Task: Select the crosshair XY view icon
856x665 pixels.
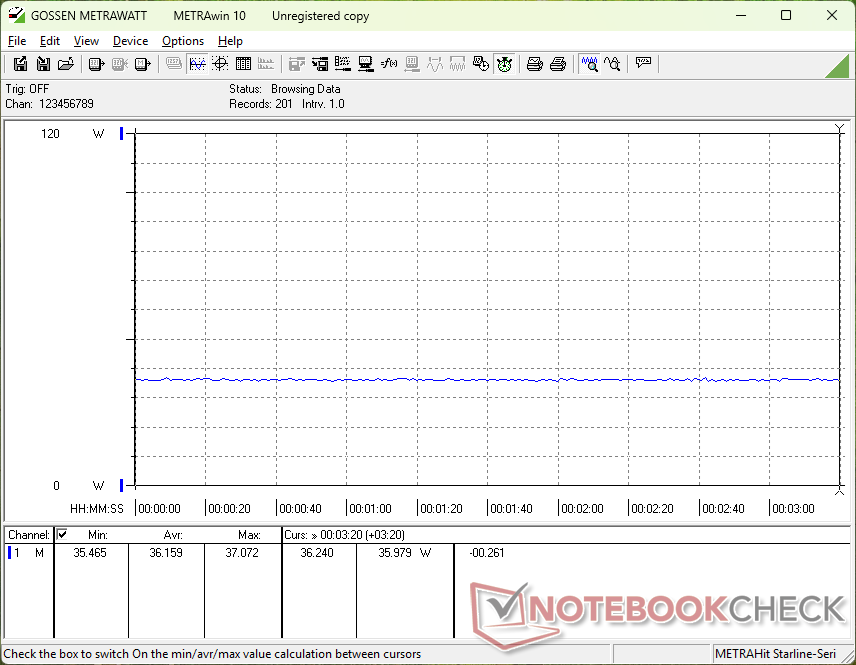Action: point(220,64)
